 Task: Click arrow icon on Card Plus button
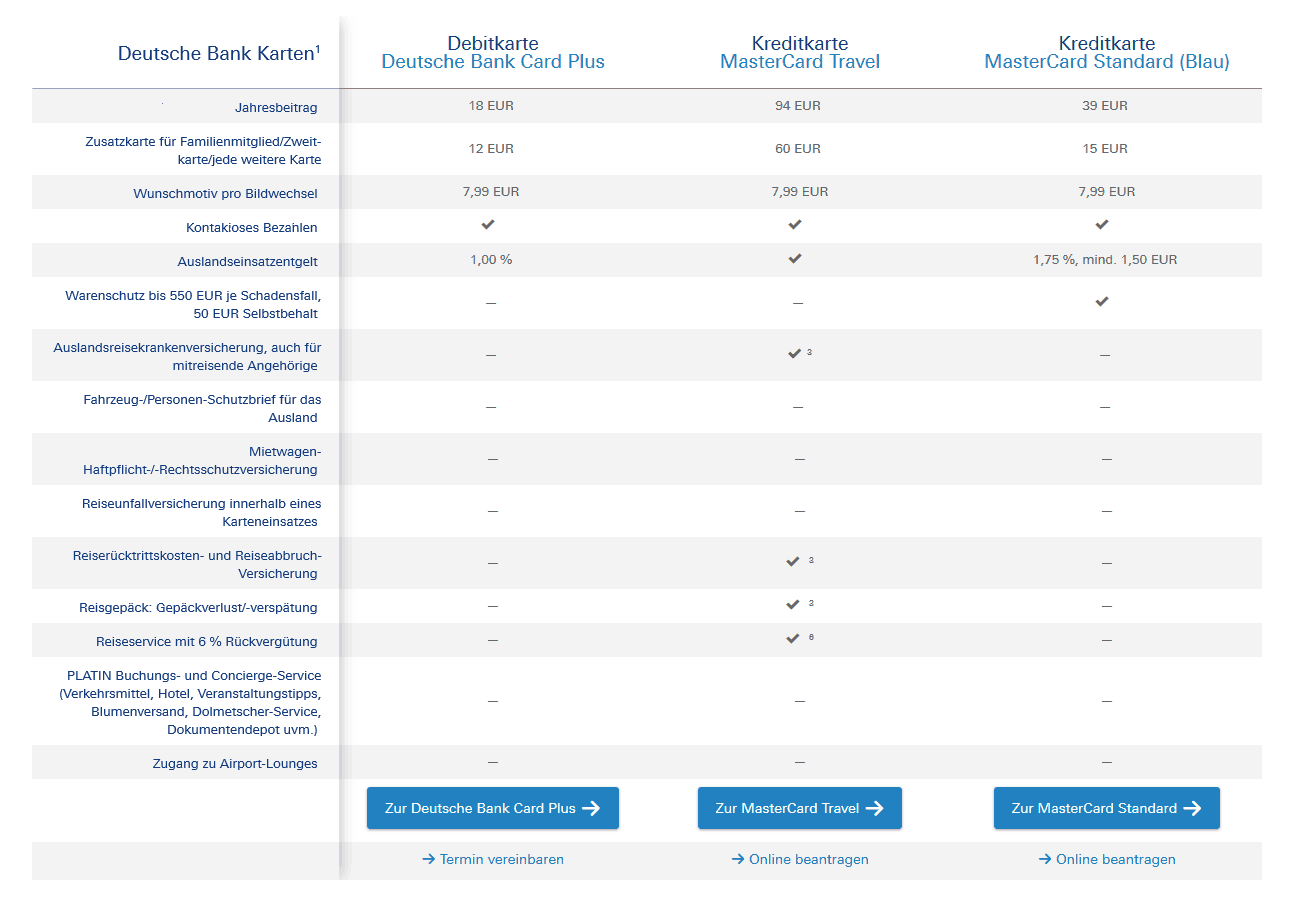(591, 808)
